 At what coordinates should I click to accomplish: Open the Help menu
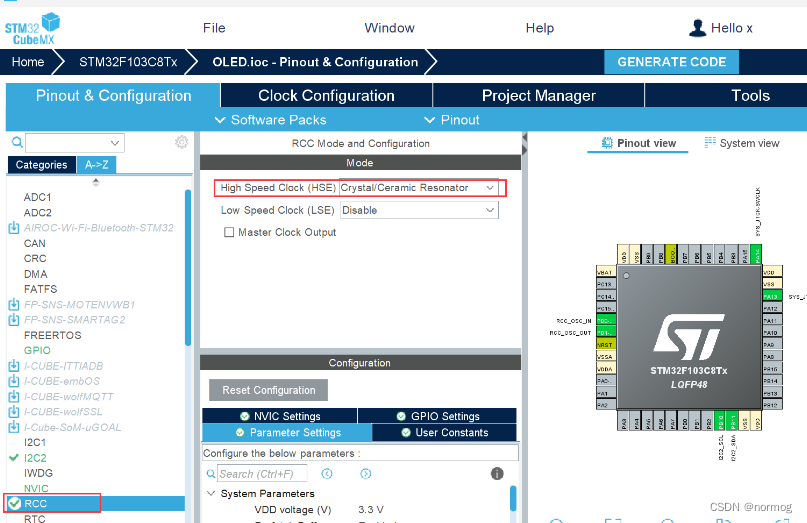(540, 28)
